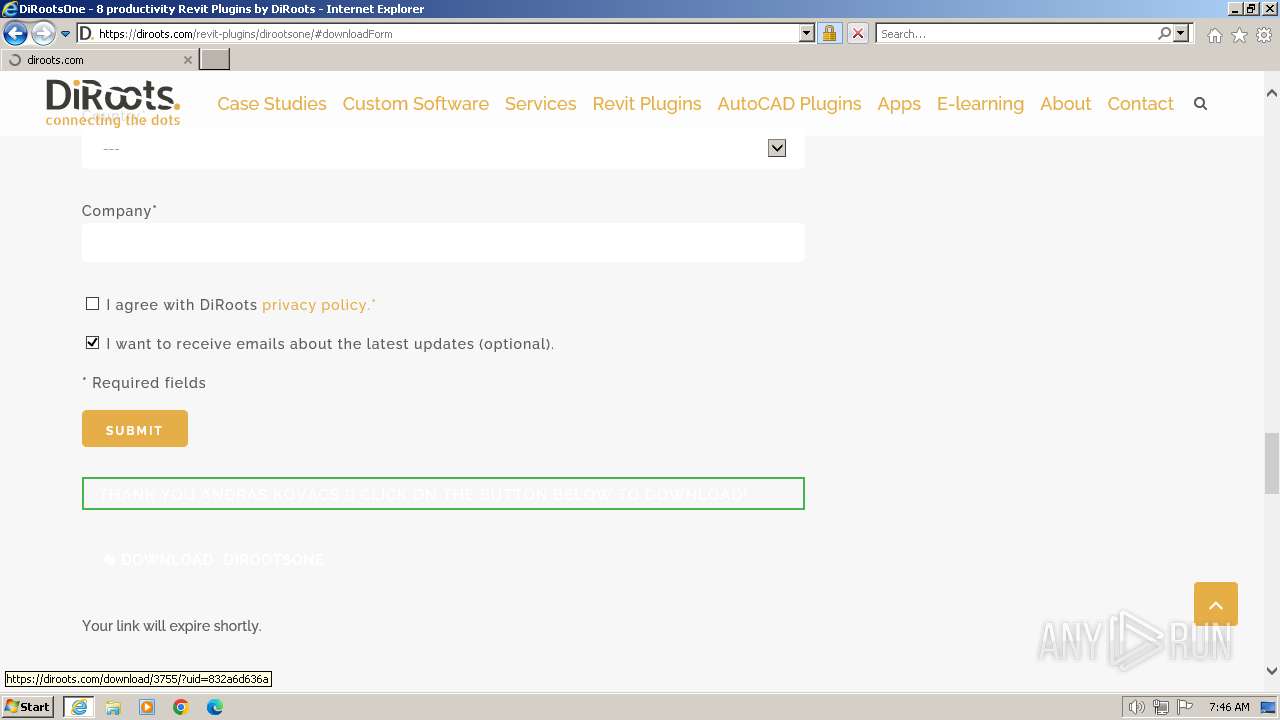The height and width of the screenshot is (720, 1280).
Task: Open the Services menu item
Action: tap(541, 104)
